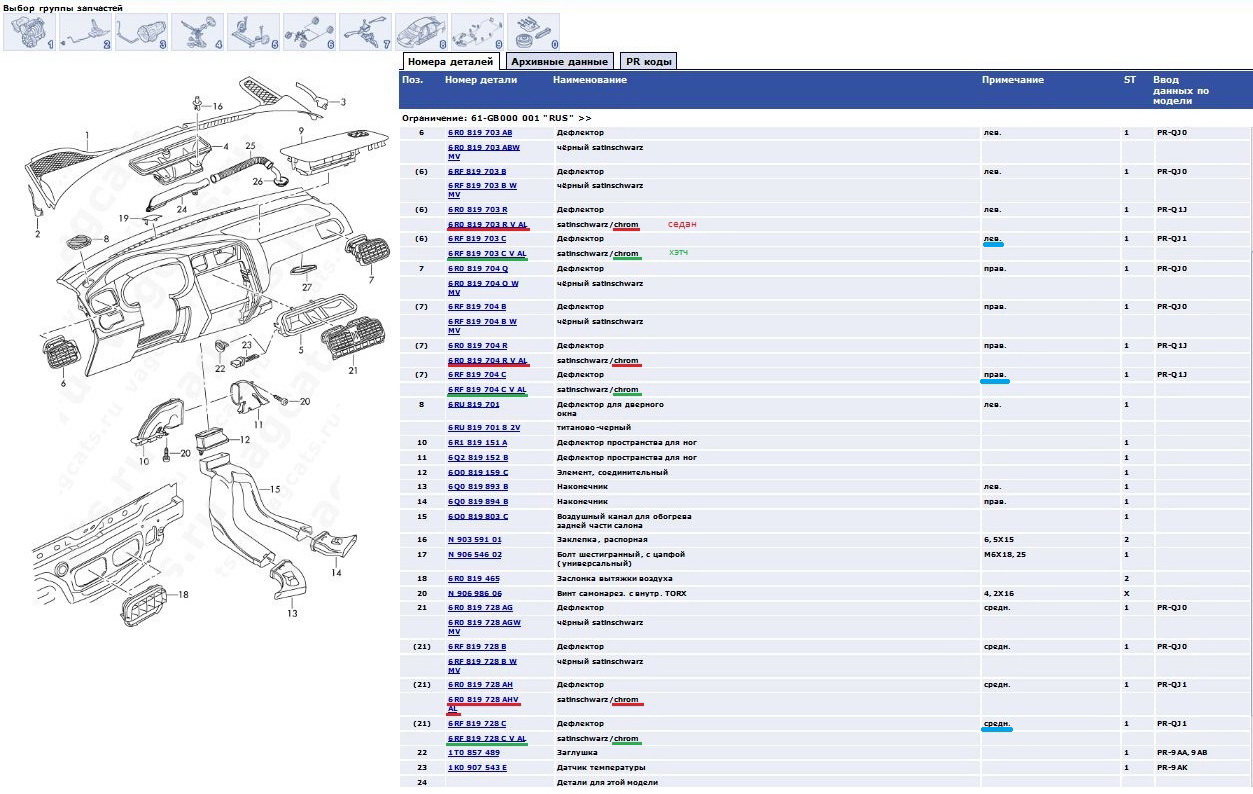Select parts group 8 car body icon
Screen dimensions: 1253x794
pyautogui.click(x=421, y=32)
